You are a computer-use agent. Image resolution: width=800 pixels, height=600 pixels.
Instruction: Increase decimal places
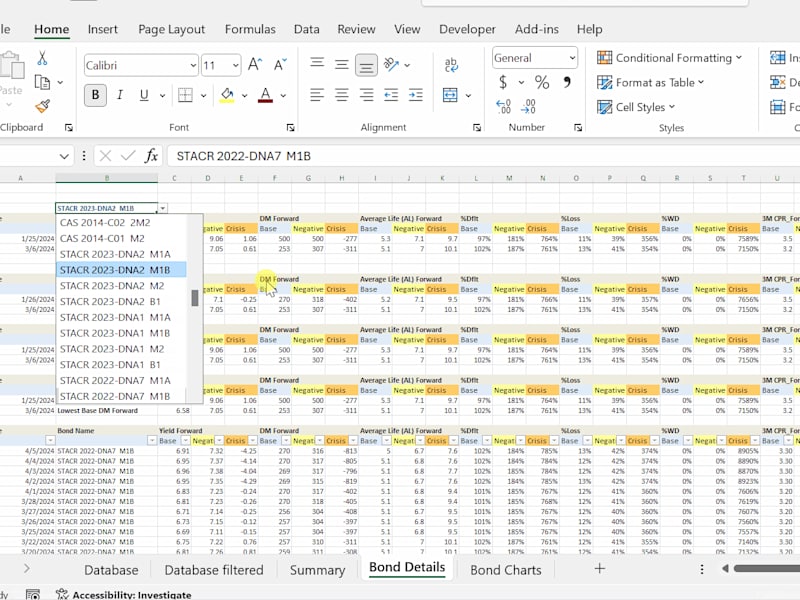(x=503, y=106)
